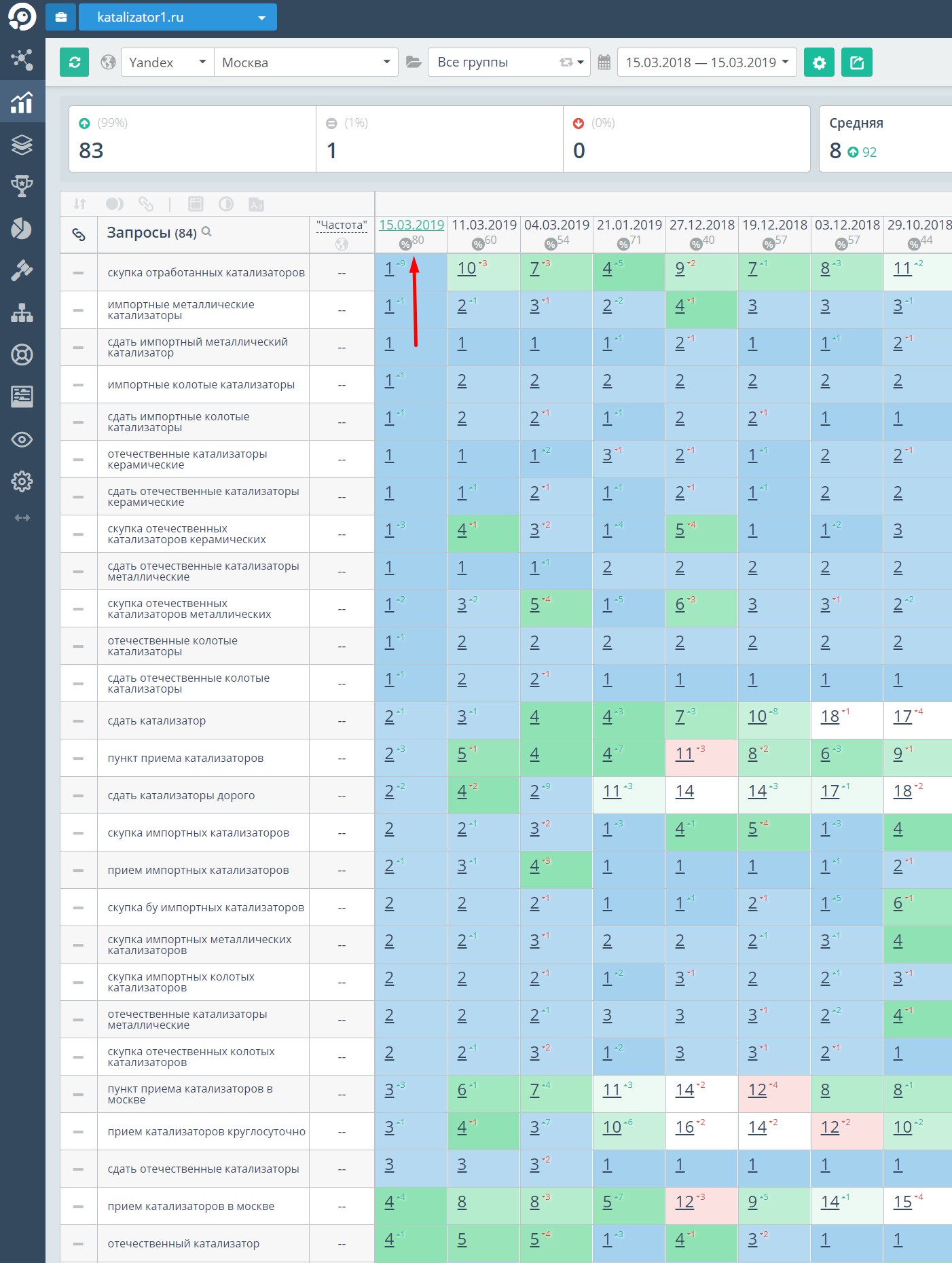The height and width of the screenshot is (1263, 952).
Task: Open the gear settings sidebar icon
Action: point(22,481)
